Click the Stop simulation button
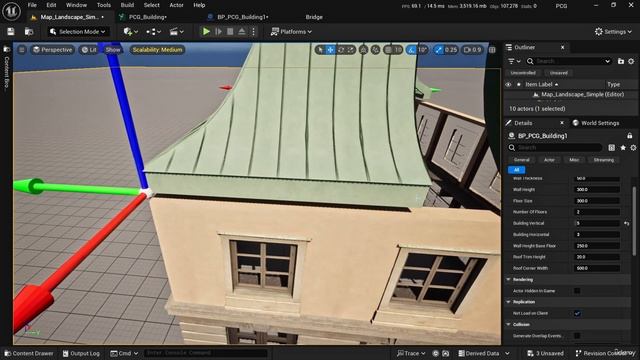The width and height of the screenshot is (640, 360). pyautogui.click(x=230, y=31)
